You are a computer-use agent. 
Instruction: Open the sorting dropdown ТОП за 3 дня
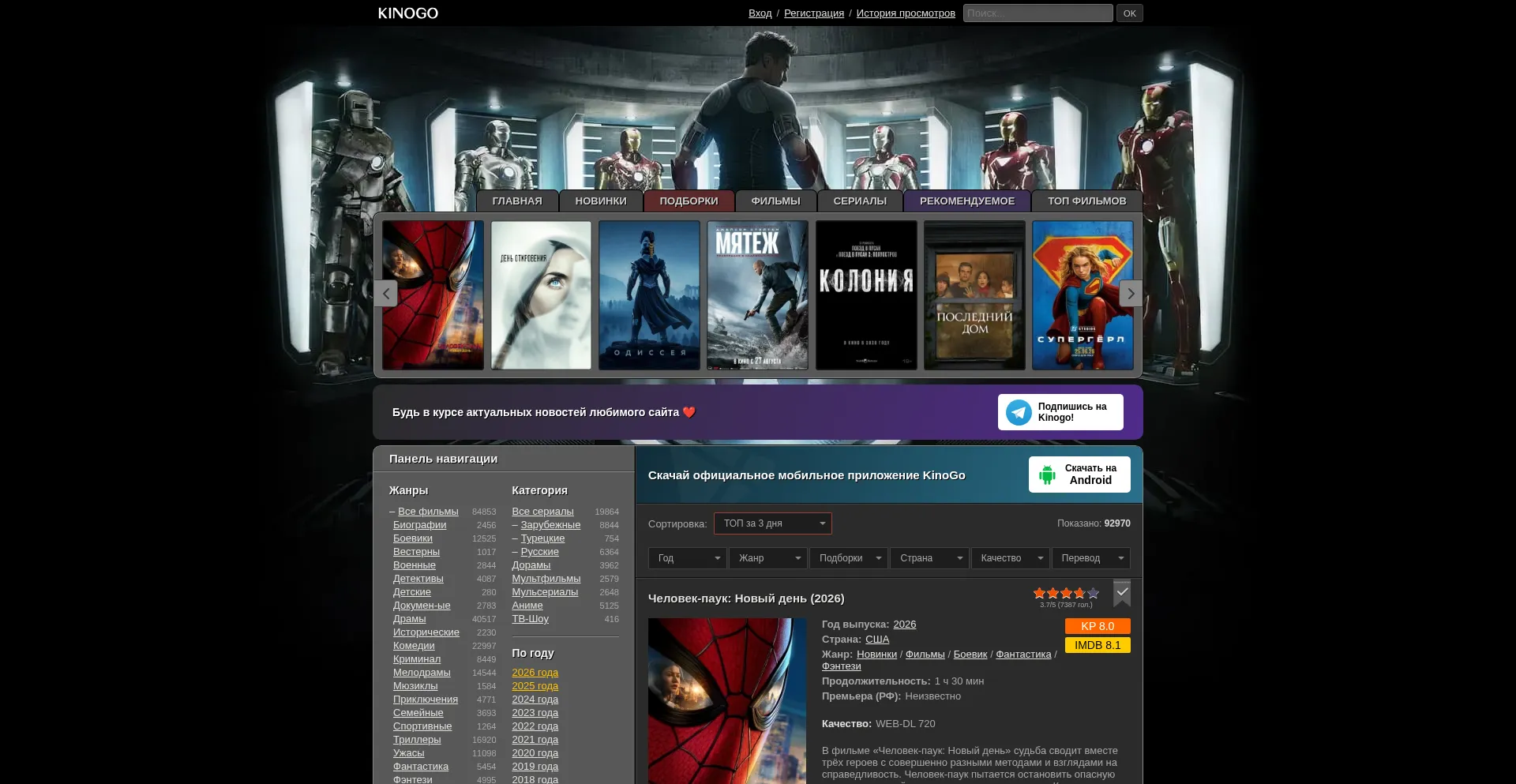(x=773, y=523)
